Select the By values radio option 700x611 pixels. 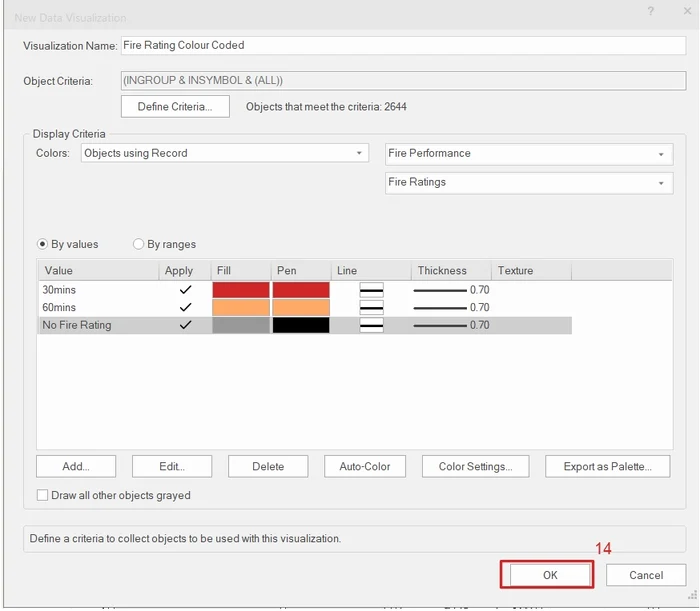43,244
